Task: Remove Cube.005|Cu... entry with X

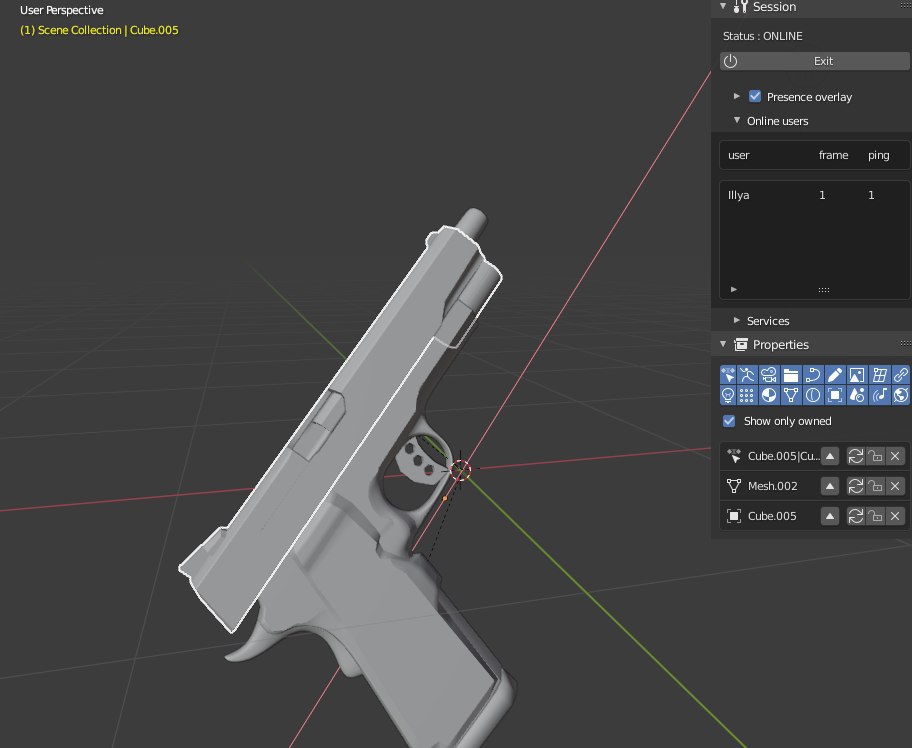Action: [895, 456]
